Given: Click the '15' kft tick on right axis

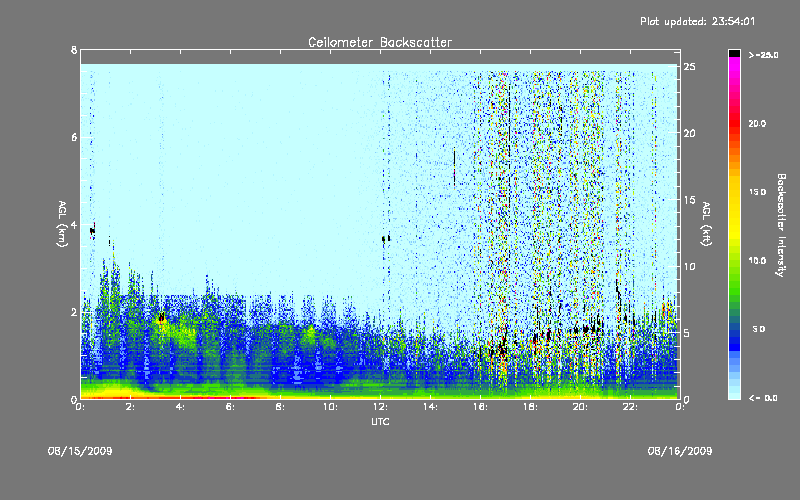Looking at the screenshot, I should (690, 200).
